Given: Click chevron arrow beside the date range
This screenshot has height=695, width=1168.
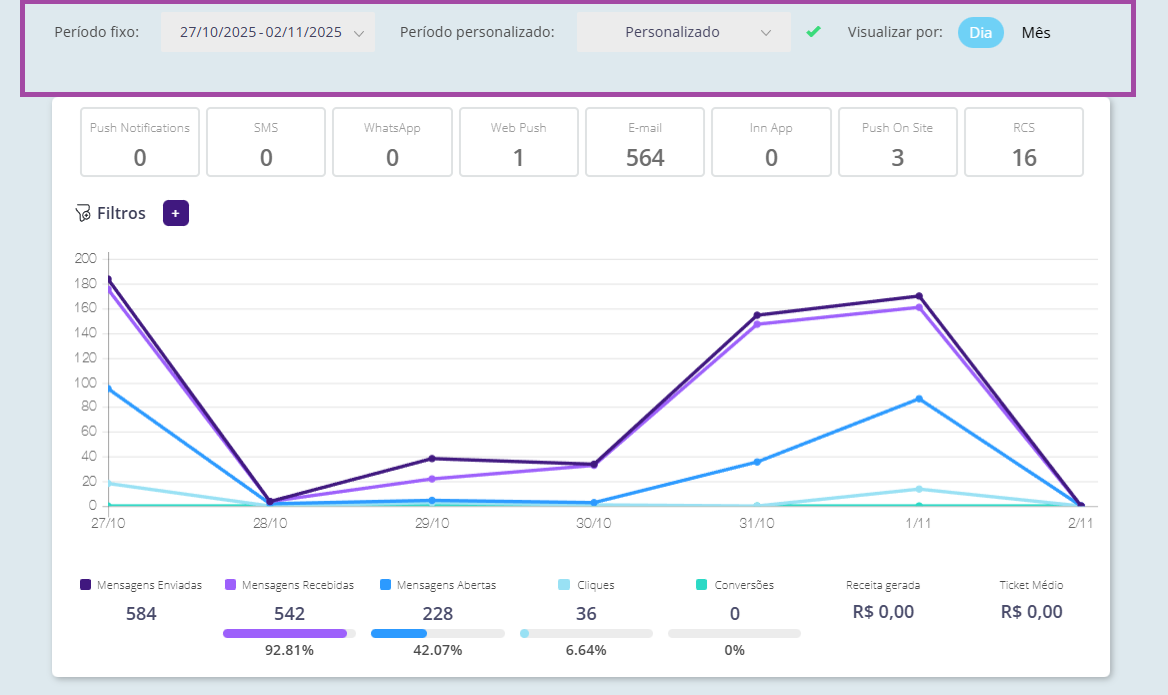Looking at the screenshot, I should 359,33.
